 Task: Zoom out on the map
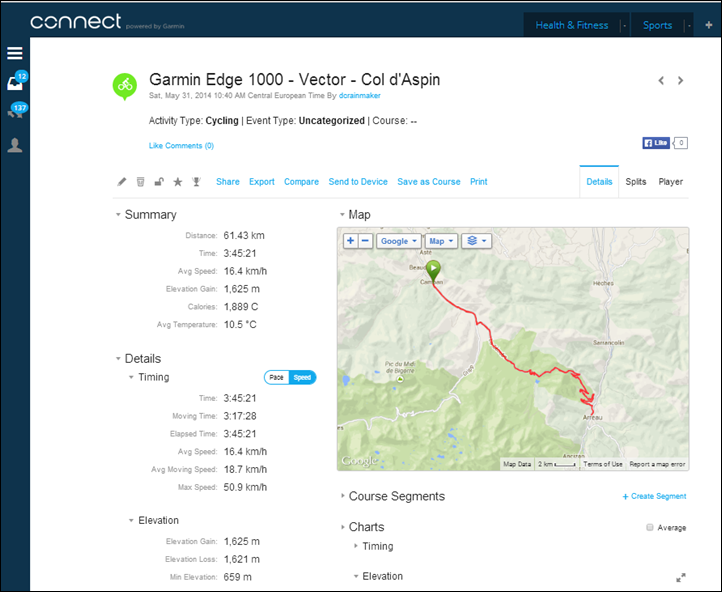point(365,240)
